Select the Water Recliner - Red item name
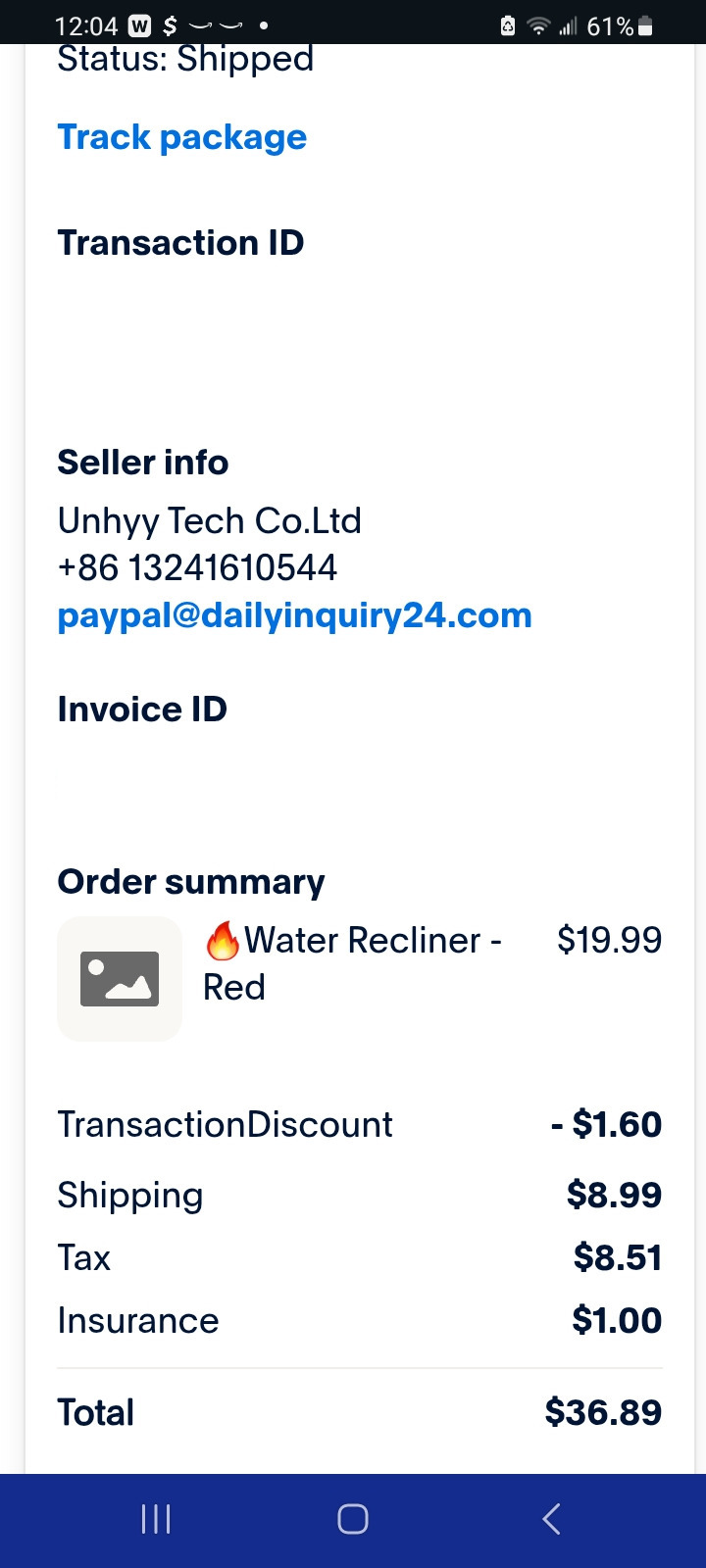 [x=353, y=962]
